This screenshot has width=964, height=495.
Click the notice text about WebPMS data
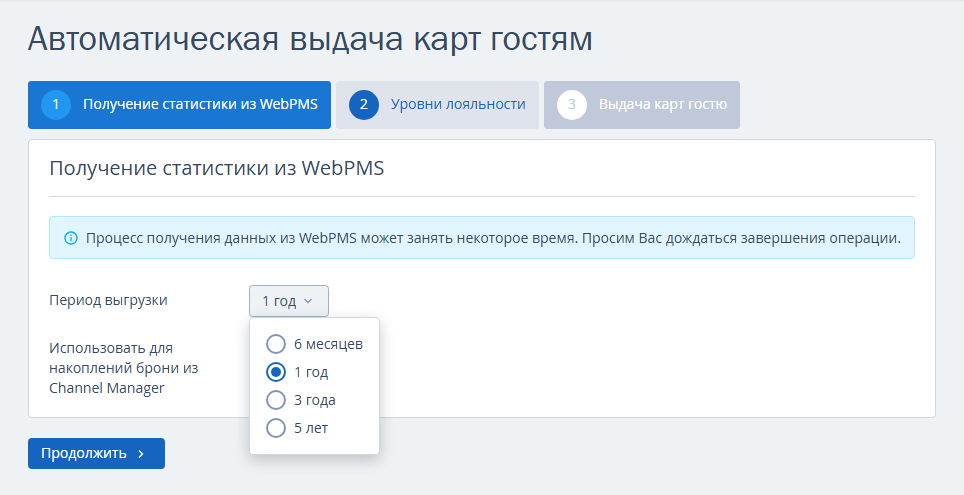pos(493,238)
